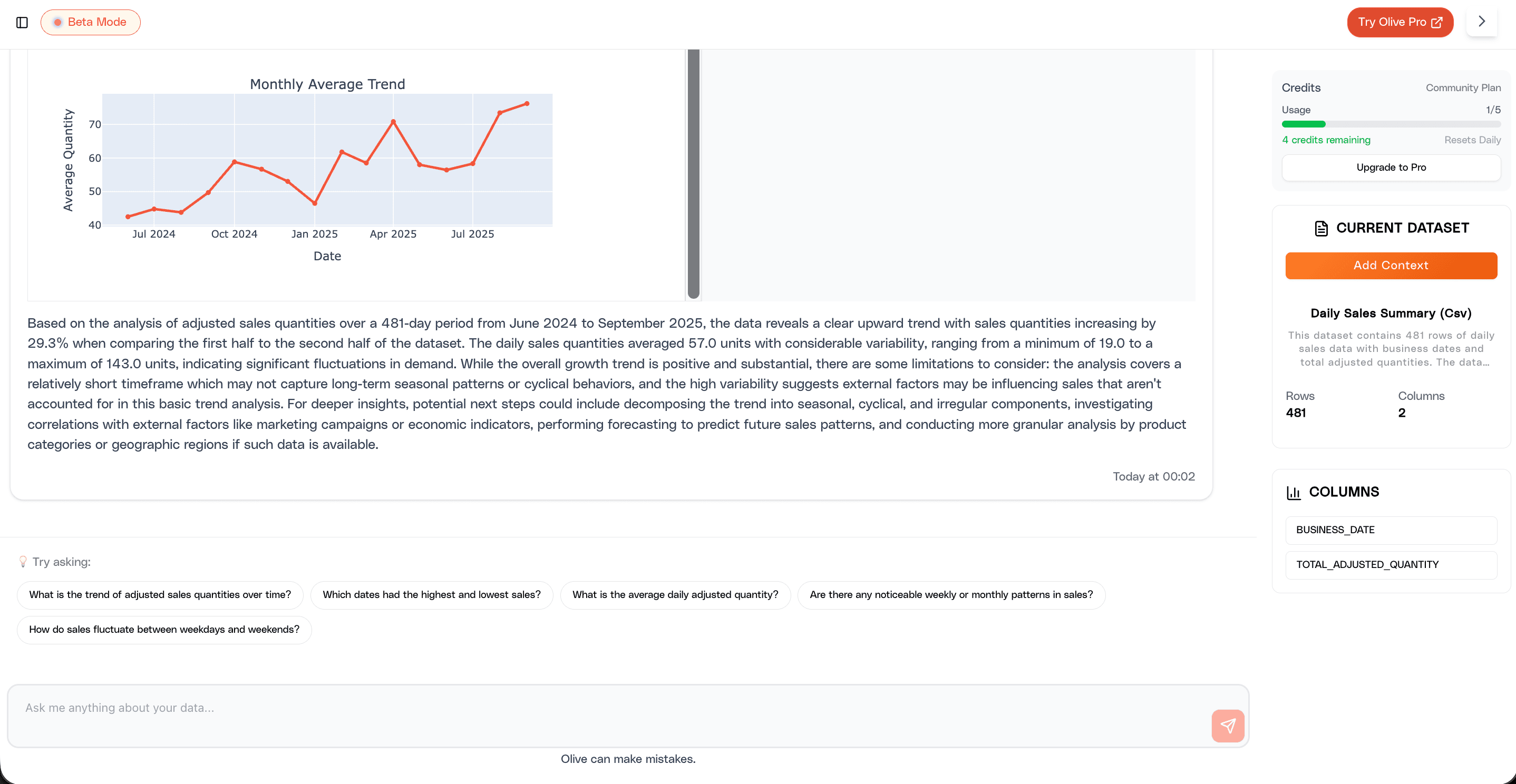
Task: Collapse the left sidebar panel
Action: (22, 22)
